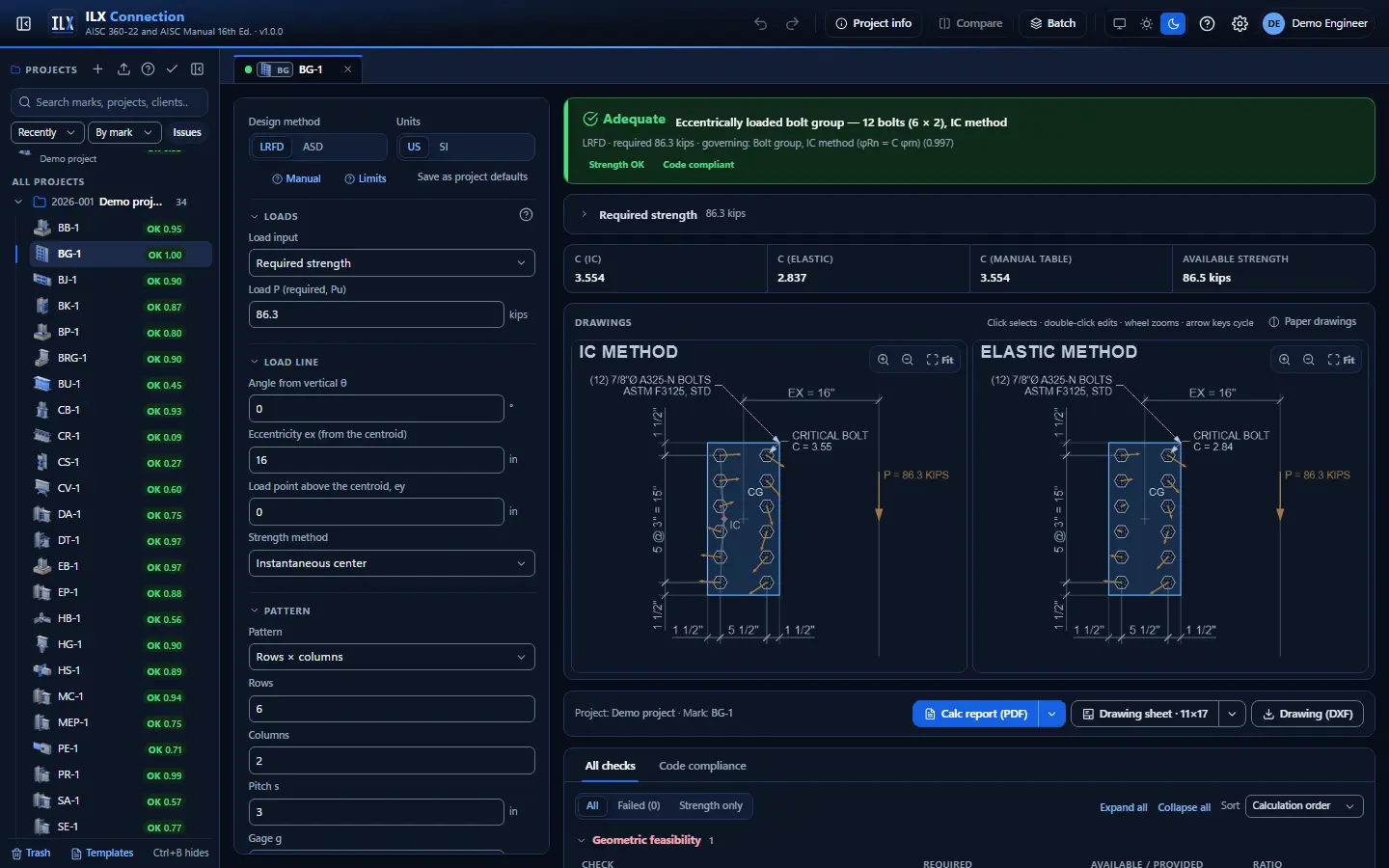Add new project plus icon
This screenshot has width=1389, height=868.
pyautogui.click(x=97, y=69)
